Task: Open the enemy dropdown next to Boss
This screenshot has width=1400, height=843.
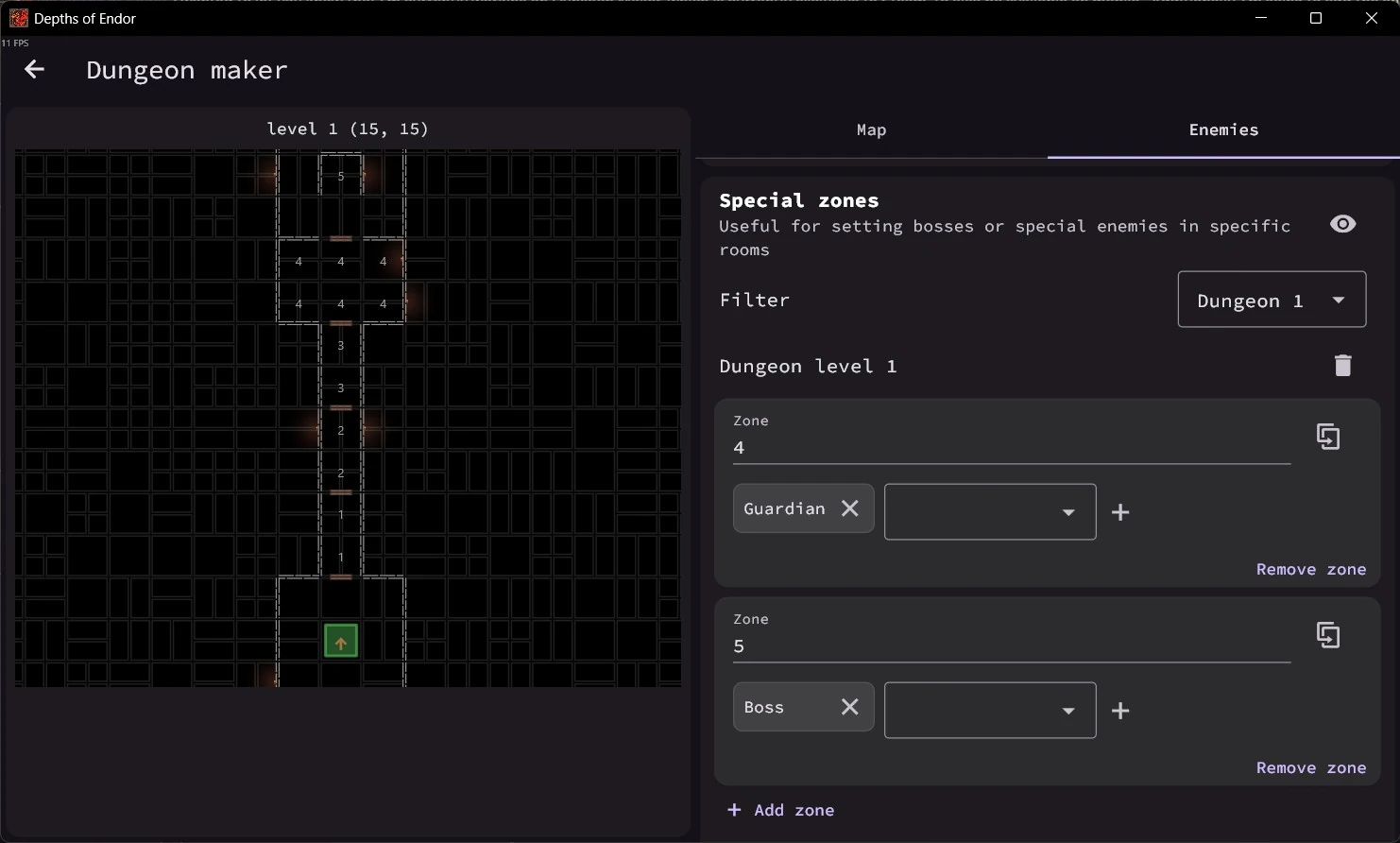Action: point(990,711)
